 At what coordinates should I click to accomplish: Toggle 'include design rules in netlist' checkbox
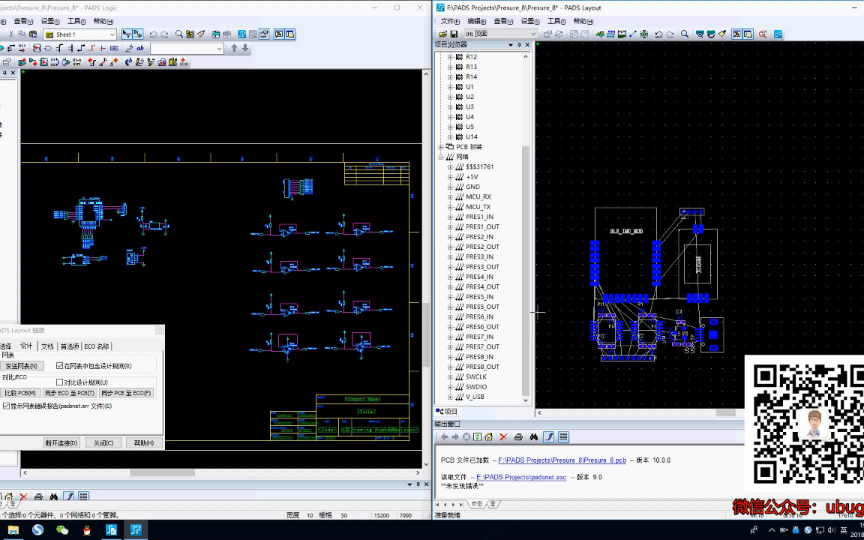pyautogui.click(x=60, y=366)
